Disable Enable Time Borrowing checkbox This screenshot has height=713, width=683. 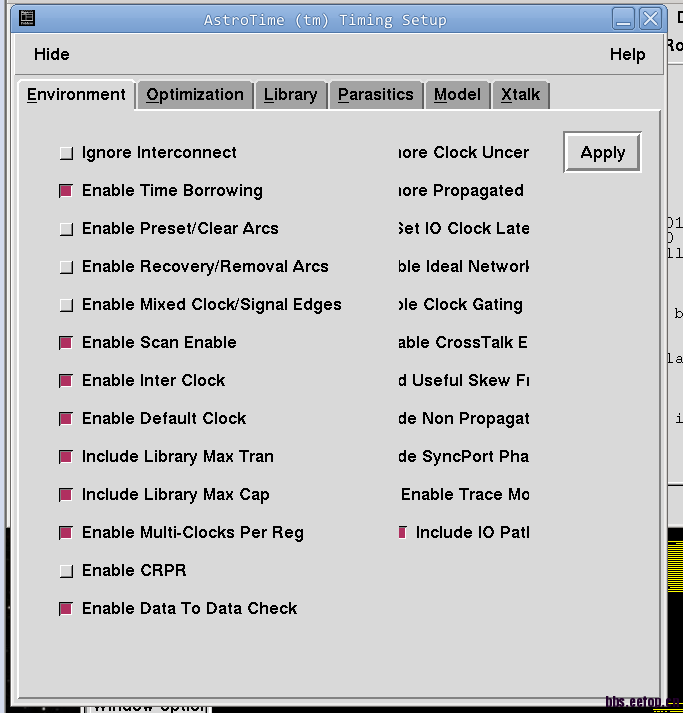click(x=66, y=191)
